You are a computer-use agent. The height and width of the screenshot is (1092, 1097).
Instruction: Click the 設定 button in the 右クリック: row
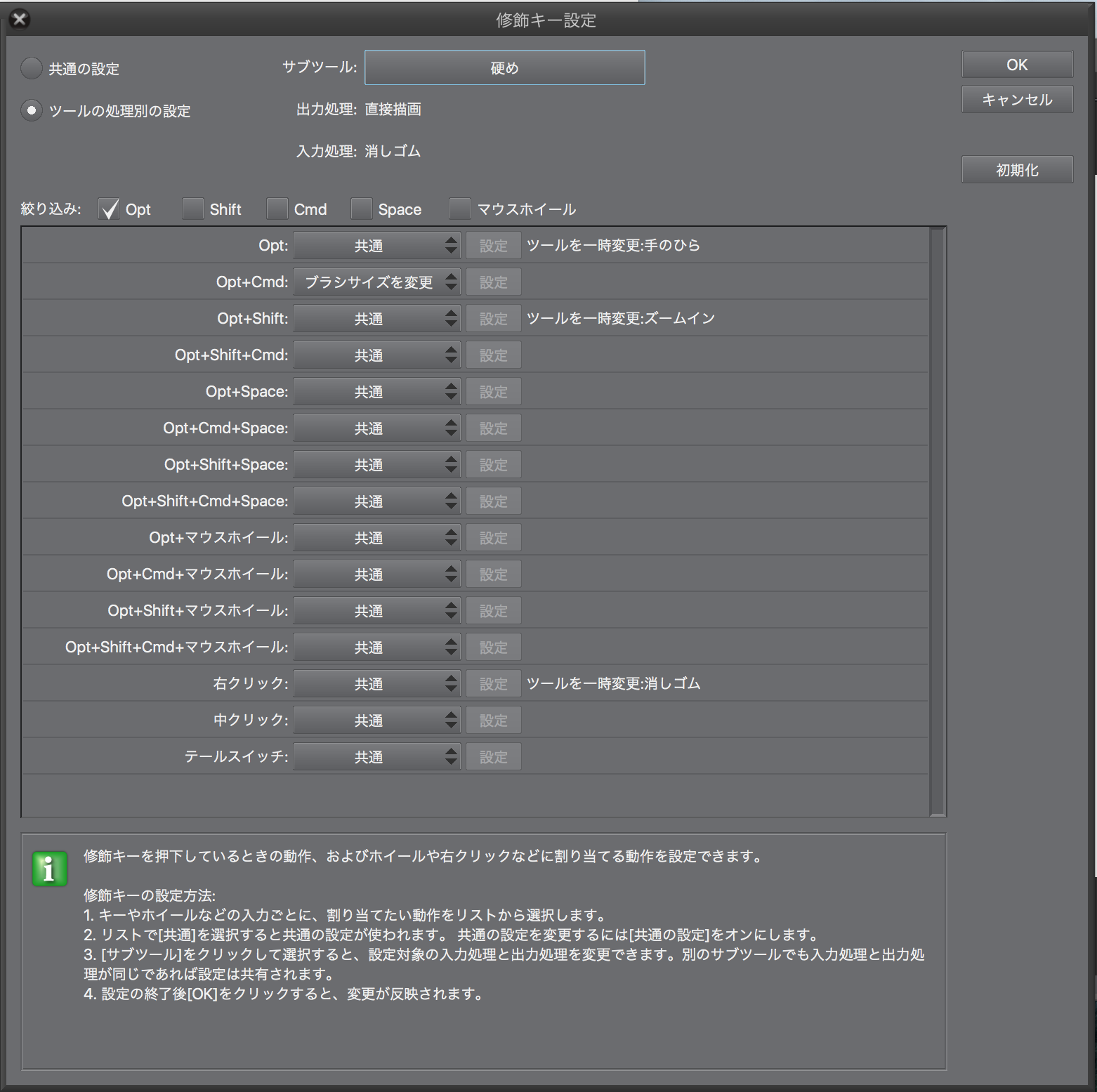point(494,684)
